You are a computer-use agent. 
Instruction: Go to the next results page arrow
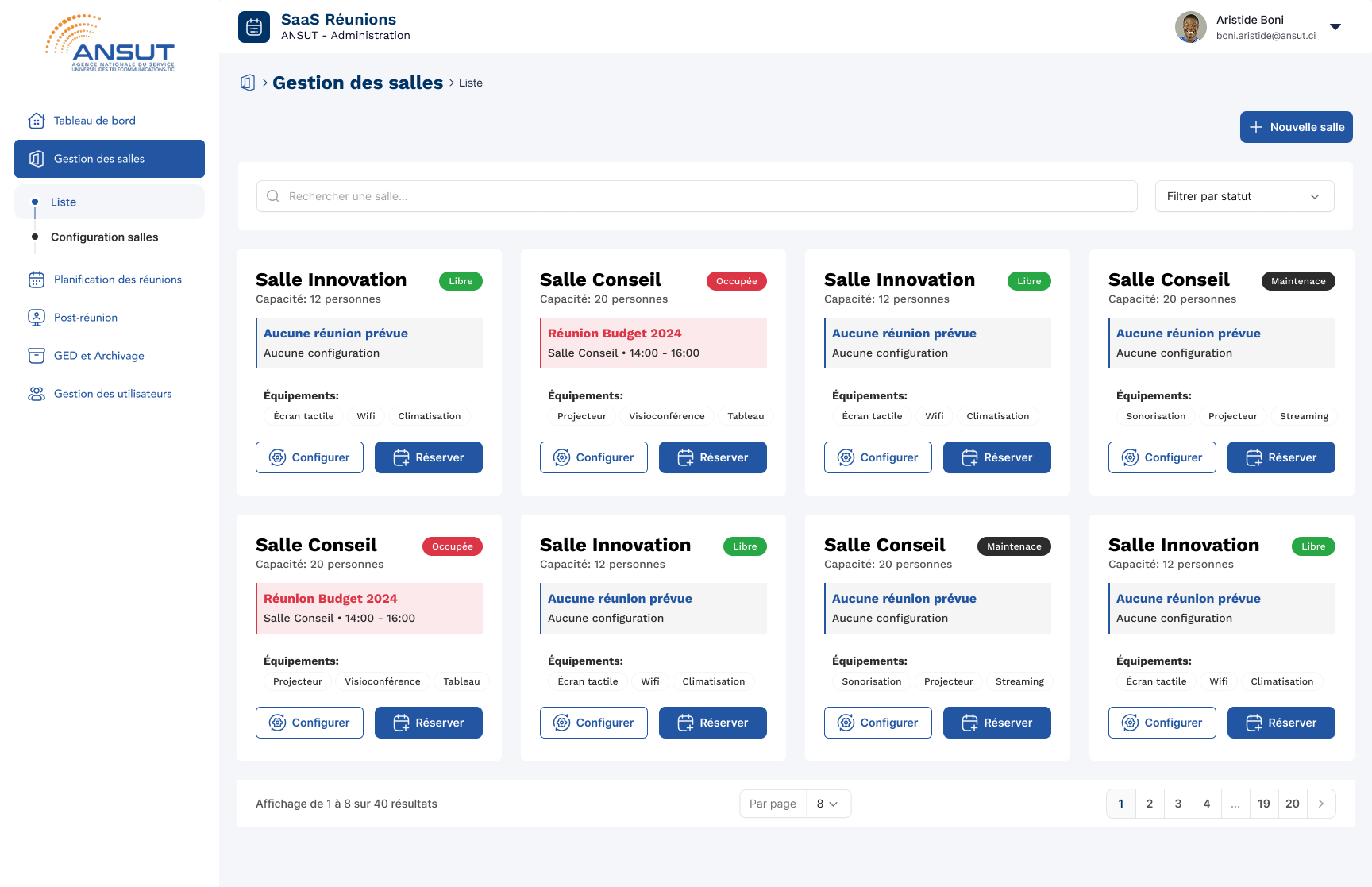coord(1321,804)
